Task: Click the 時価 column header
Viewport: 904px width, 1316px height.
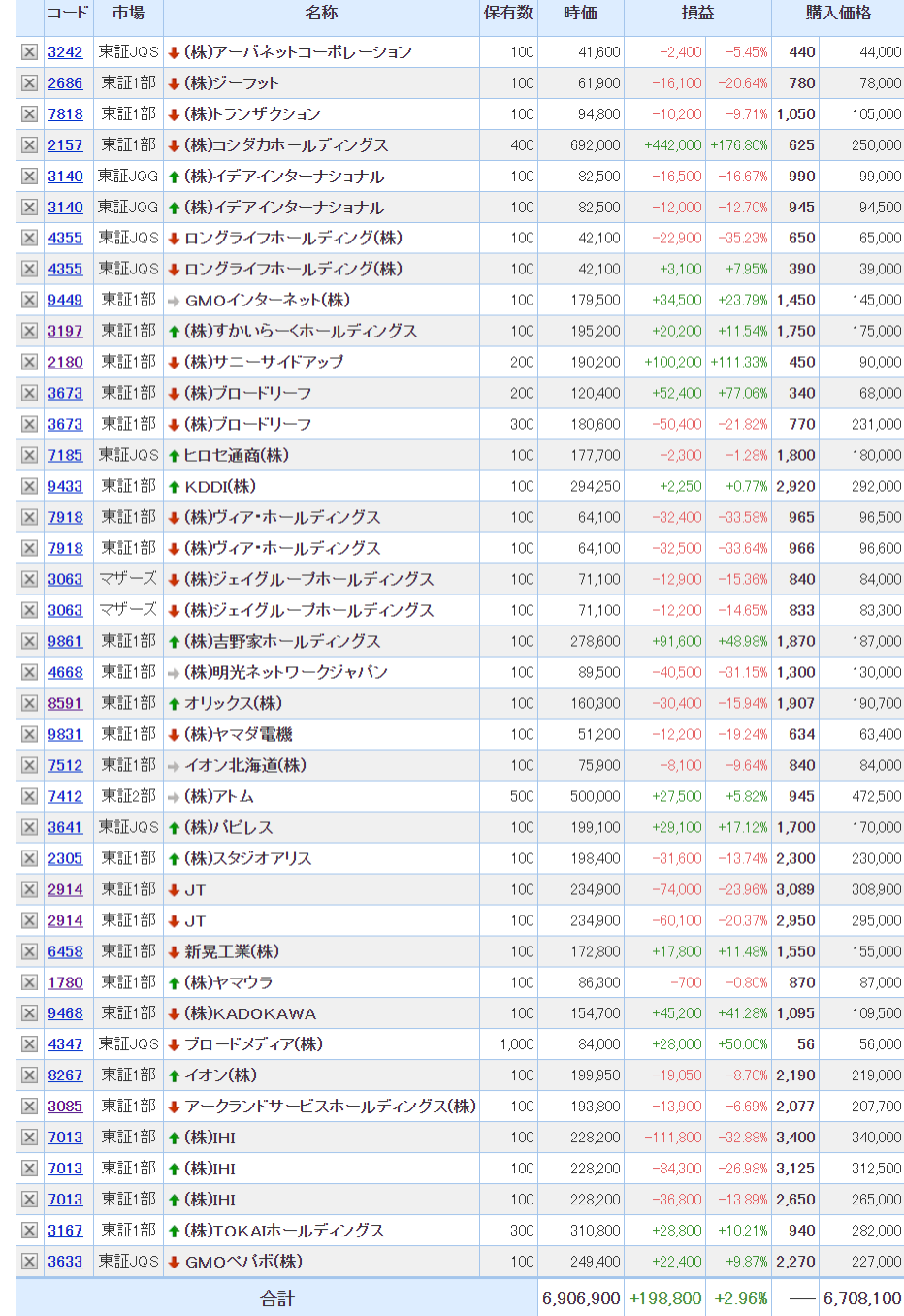Action: tap(581, 14)
